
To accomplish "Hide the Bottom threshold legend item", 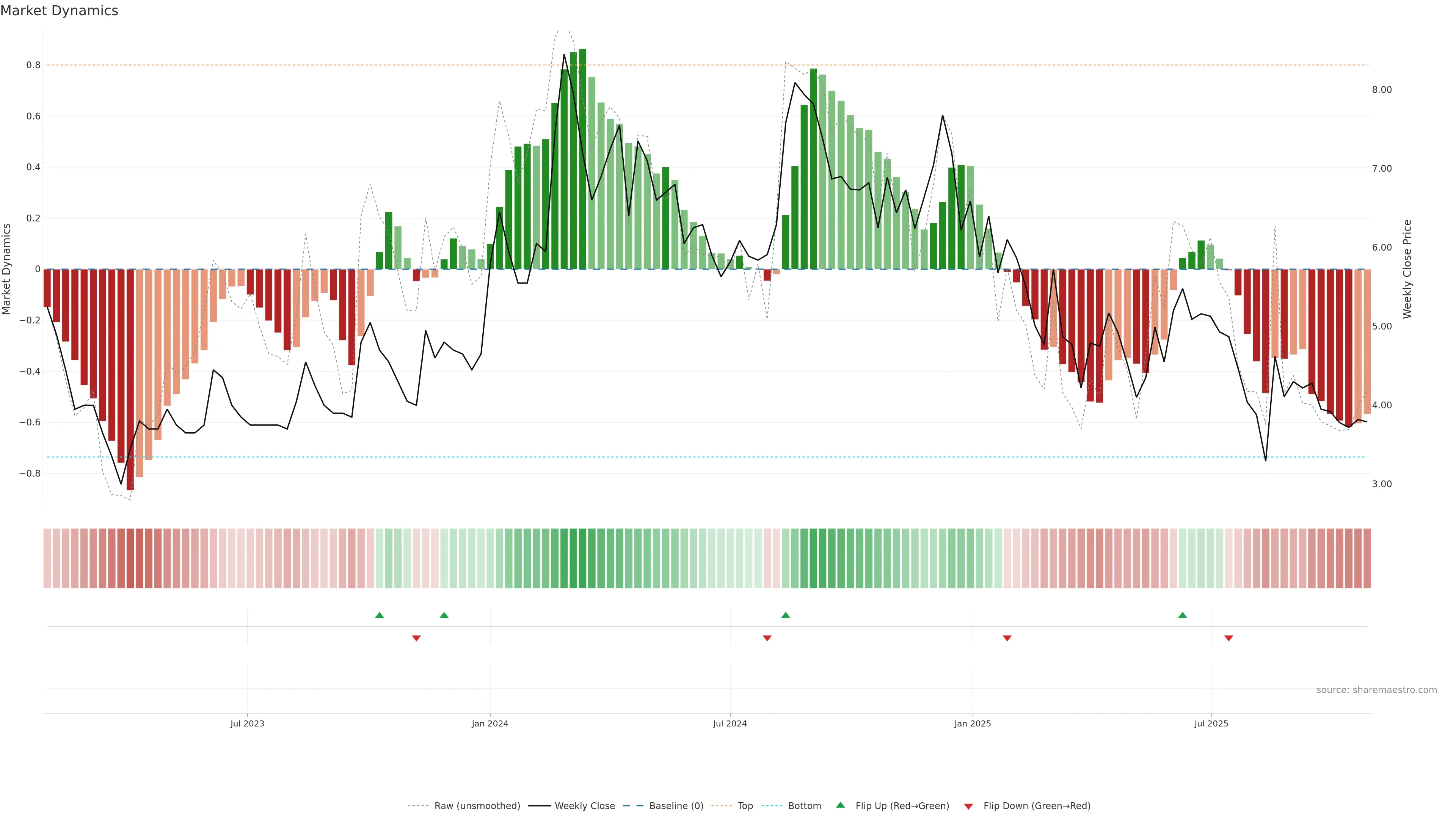I will [804, 806].
